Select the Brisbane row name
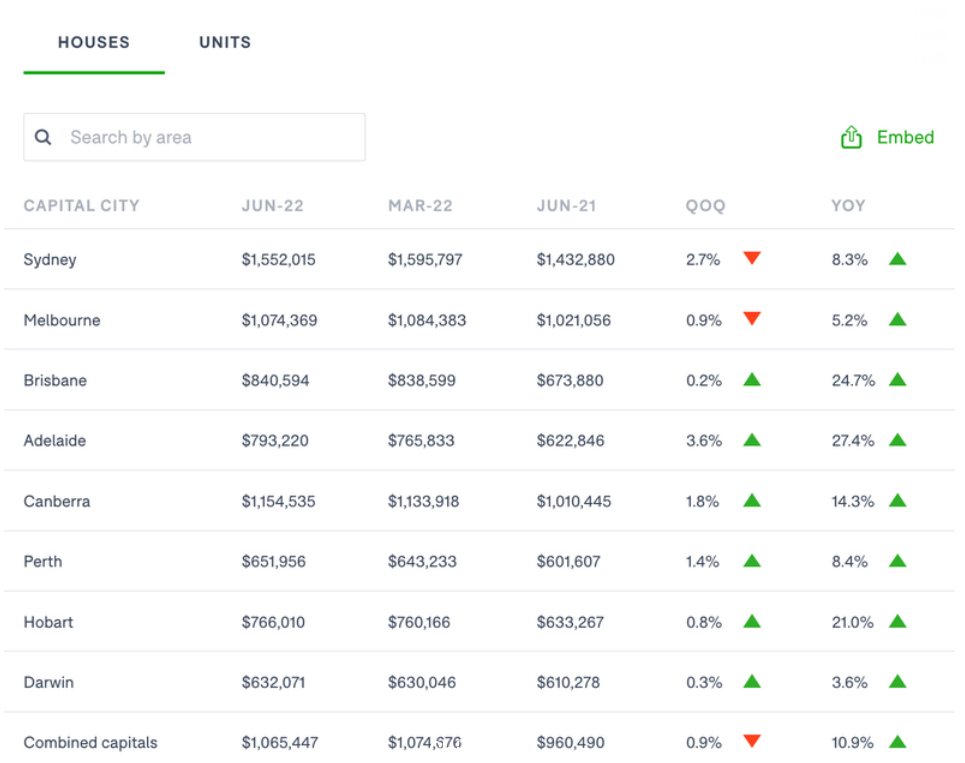 tap(55, 380)
